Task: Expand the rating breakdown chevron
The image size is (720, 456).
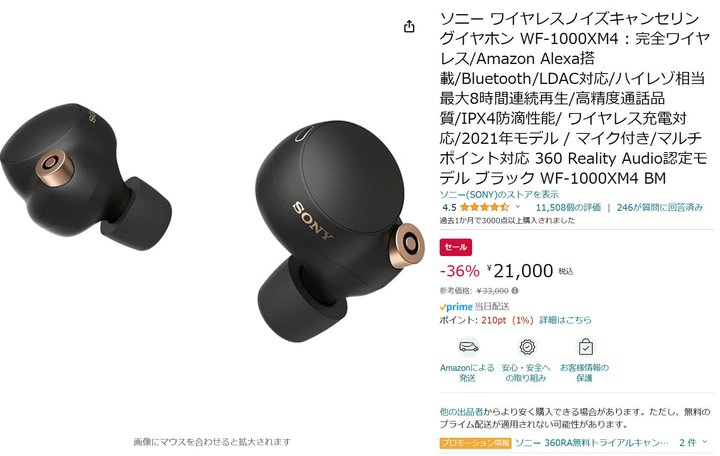Action: [x=518, y=207]
